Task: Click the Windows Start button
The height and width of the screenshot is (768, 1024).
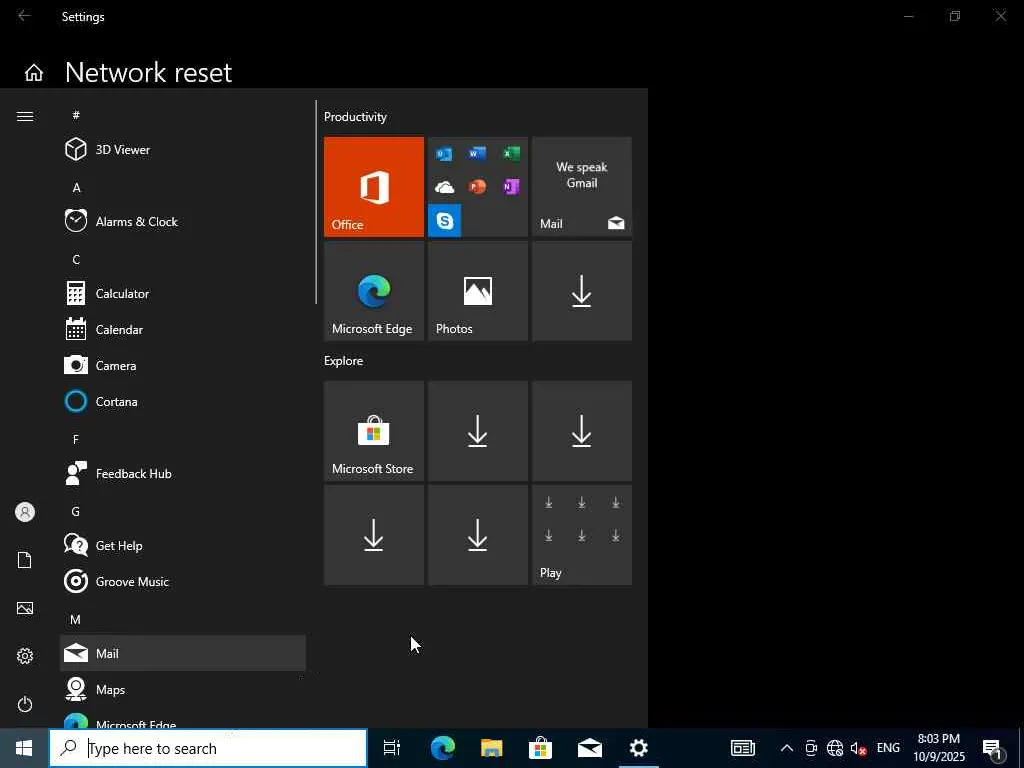Action: [24, 748]
